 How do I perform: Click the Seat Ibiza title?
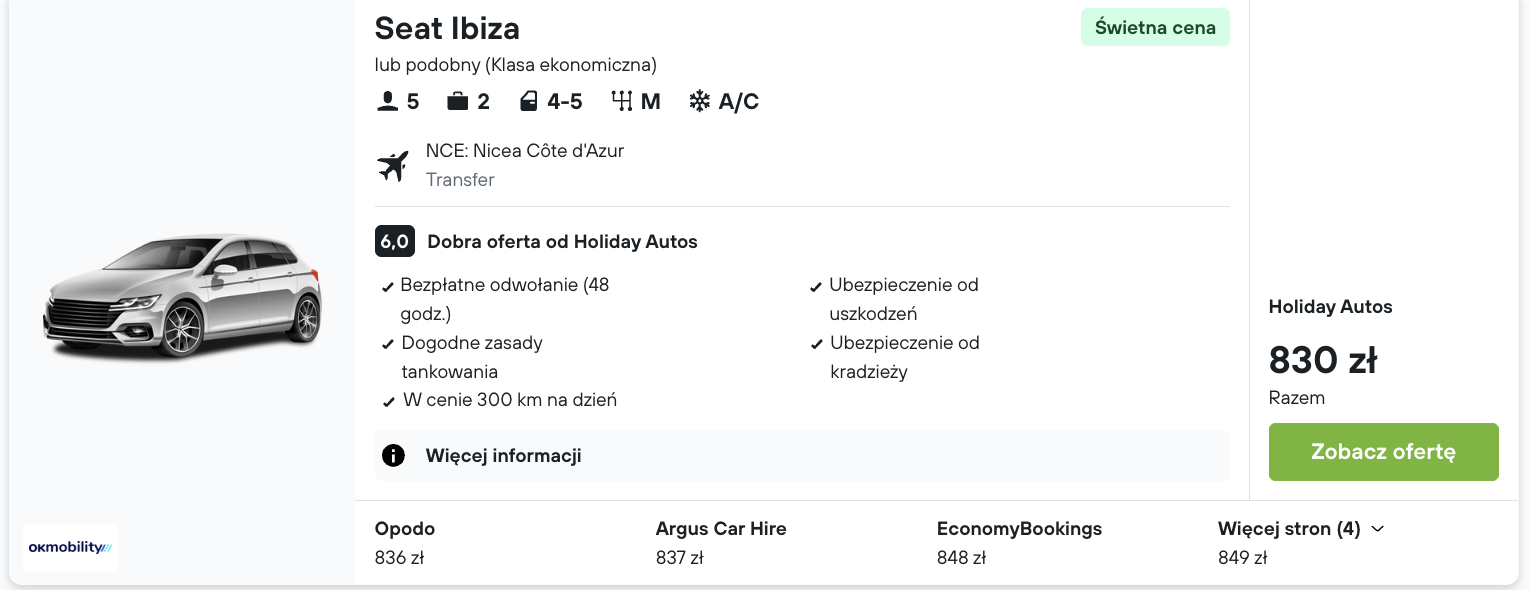[x=447, y=28]
